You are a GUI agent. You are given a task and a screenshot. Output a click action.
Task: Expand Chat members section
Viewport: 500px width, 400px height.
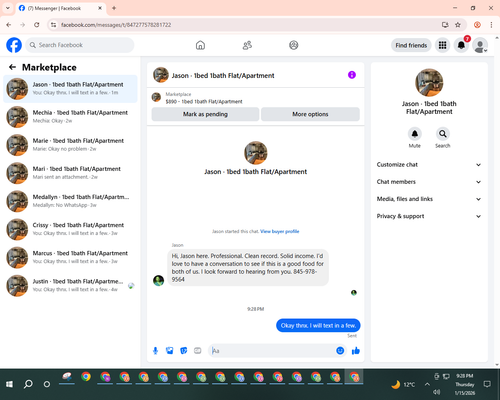tap(429, 182)
